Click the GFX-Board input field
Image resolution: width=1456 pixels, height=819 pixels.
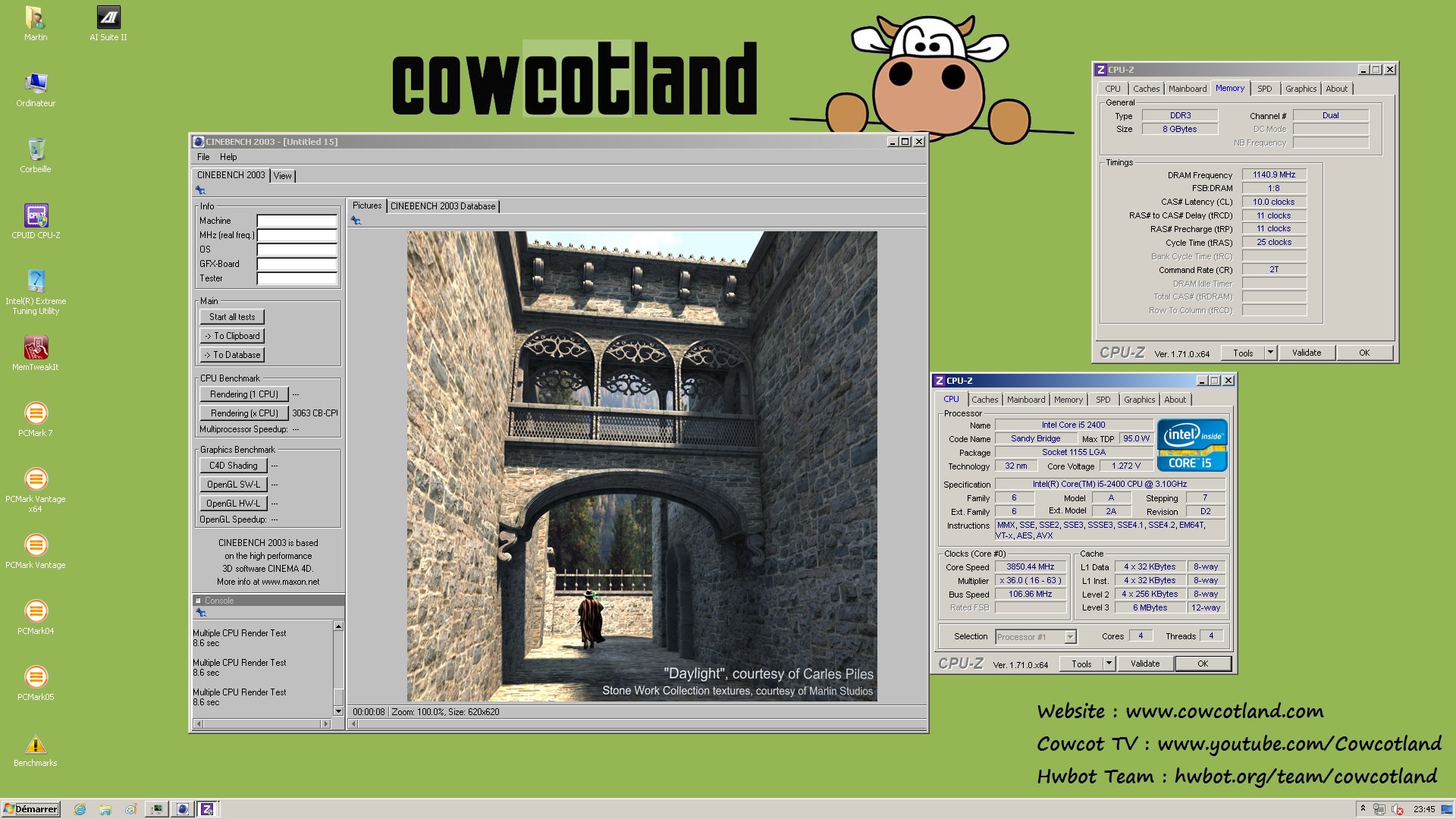pyautogui.click(x=297, y=264)
